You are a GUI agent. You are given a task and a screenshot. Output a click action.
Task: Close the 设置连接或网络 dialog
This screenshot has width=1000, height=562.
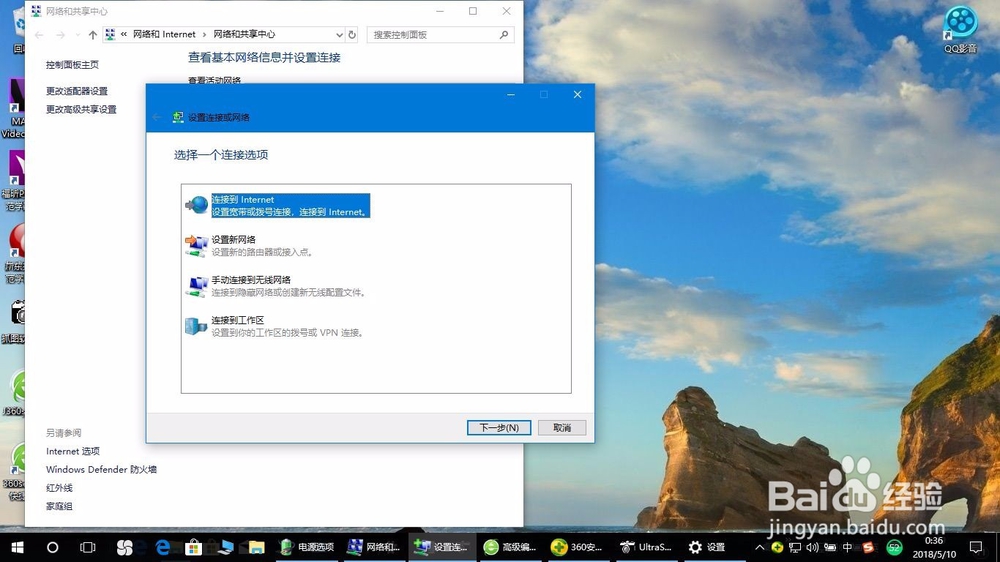point(577,94)
